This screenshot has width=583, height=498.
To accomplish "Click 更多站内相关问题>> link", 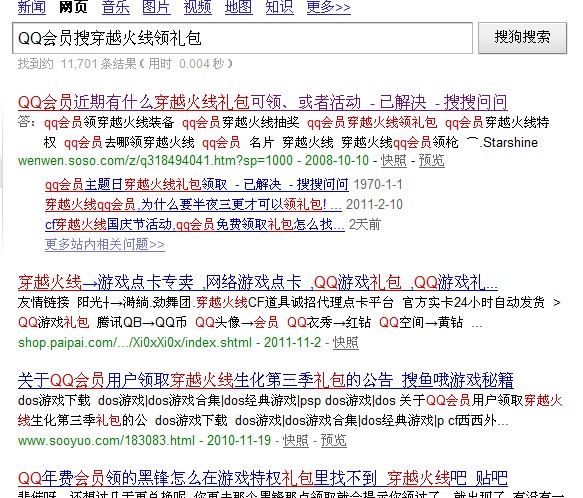I will click(105, 244).
